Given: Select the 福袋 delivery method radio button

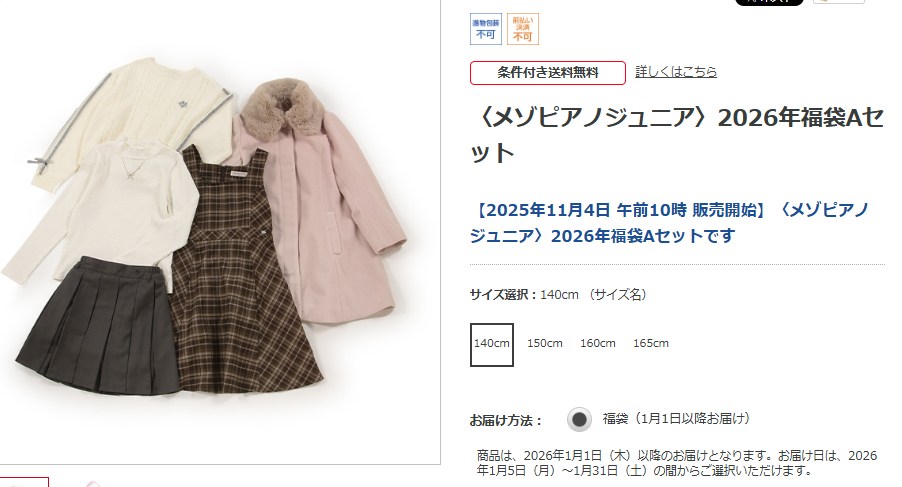Looking at the screenshot, I should [x=579, y=419].
